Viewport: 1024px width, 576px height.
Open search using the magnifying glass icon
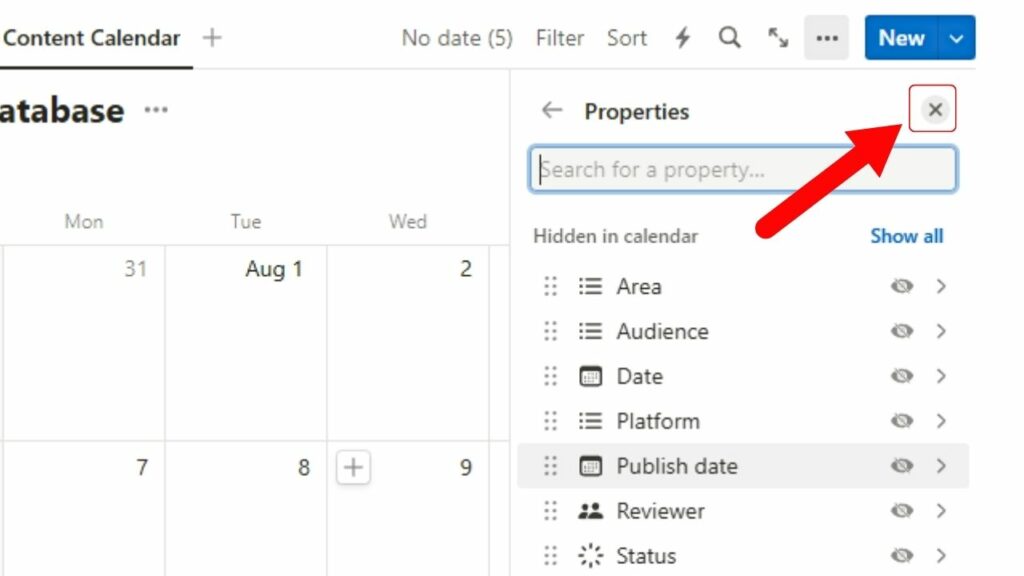pos(729,38)
